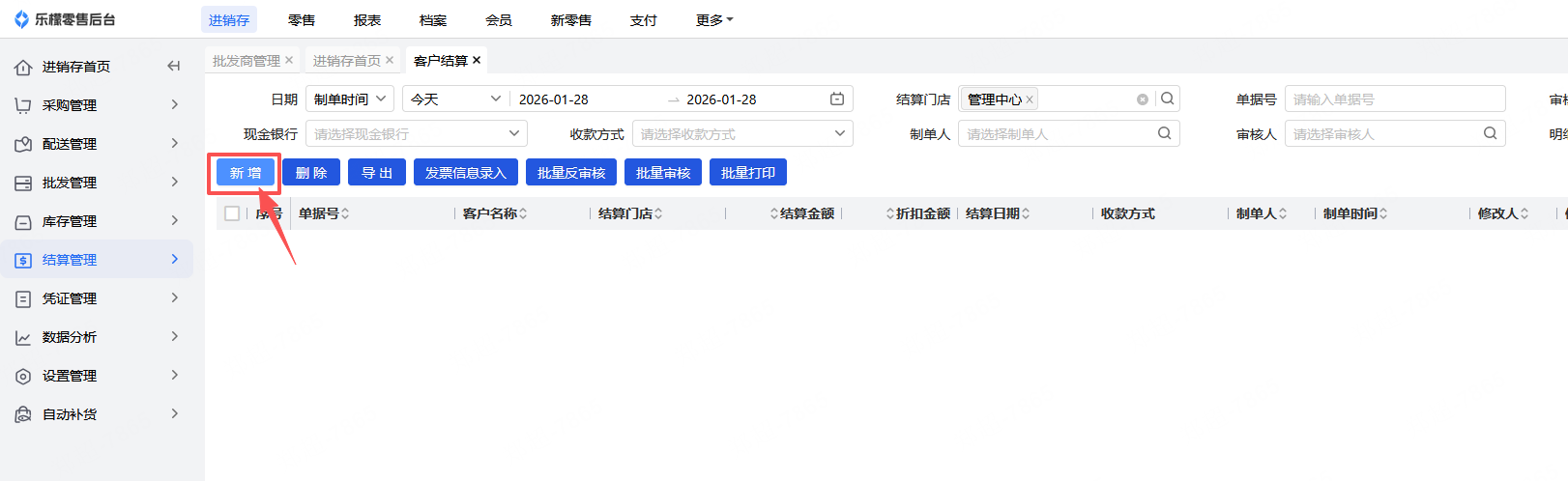
Task: Open the 今天 quick range dropdown
Action: tap(456, 99)
